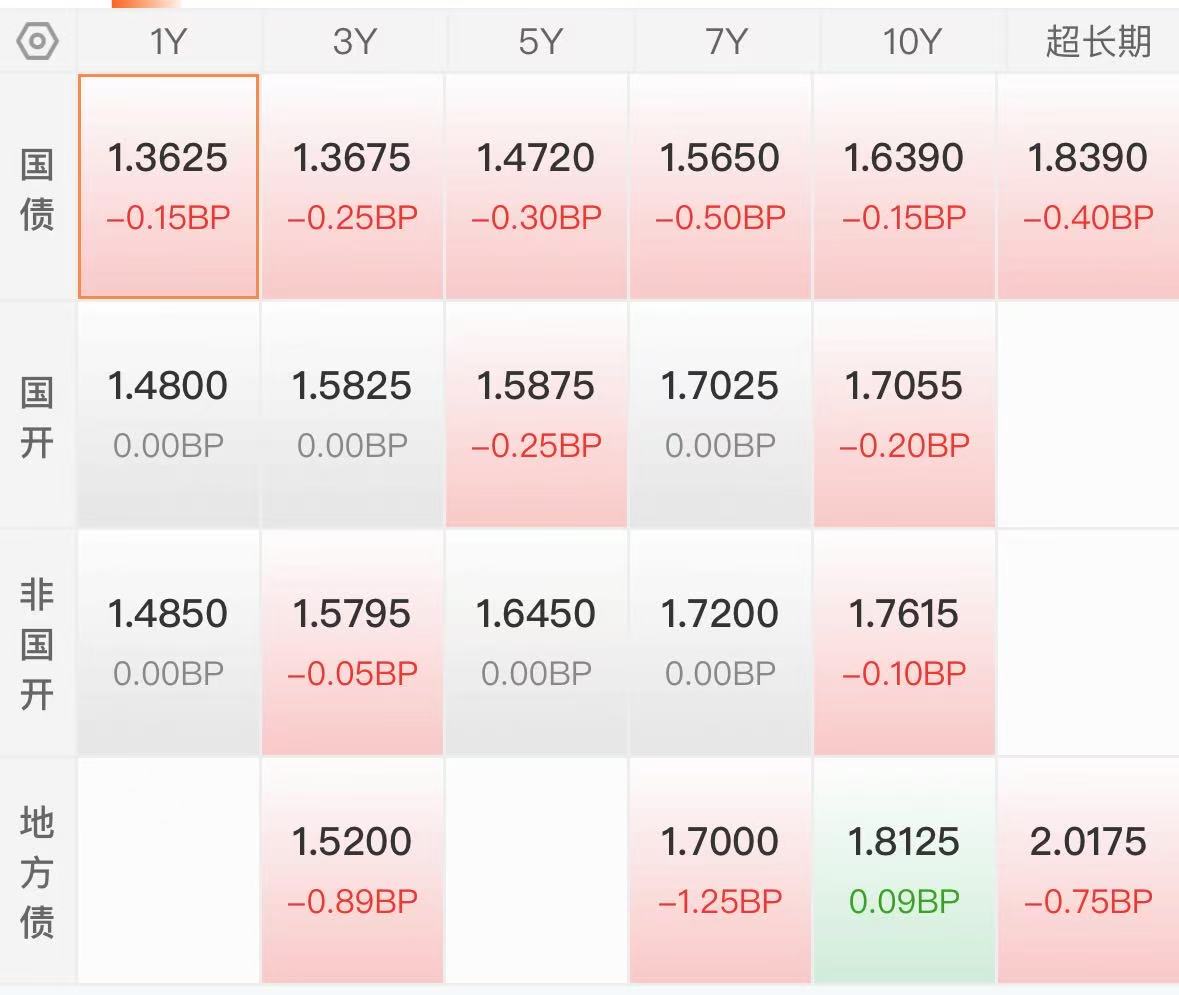The height and width of the screenshot is (995, 1179).
Task: Open 非国开 3Y cell showing 1.5795
Action: click(x=353, y=642)
